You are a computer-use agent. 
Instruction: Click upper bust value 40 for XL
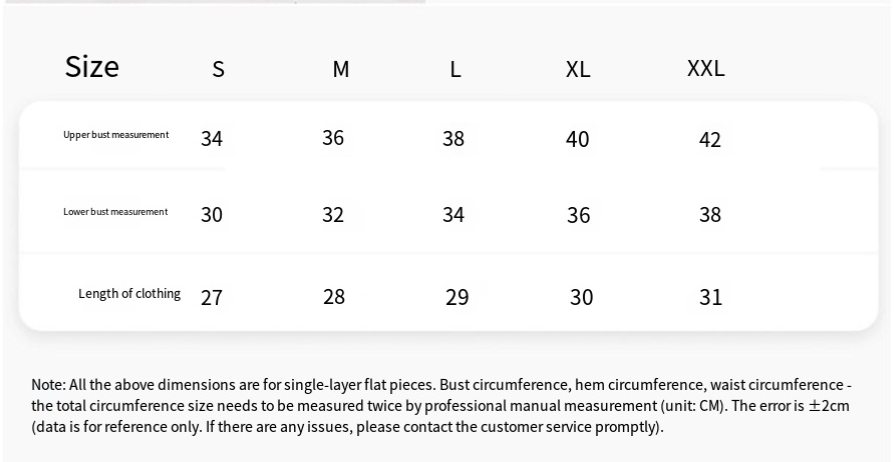point(577,139)
